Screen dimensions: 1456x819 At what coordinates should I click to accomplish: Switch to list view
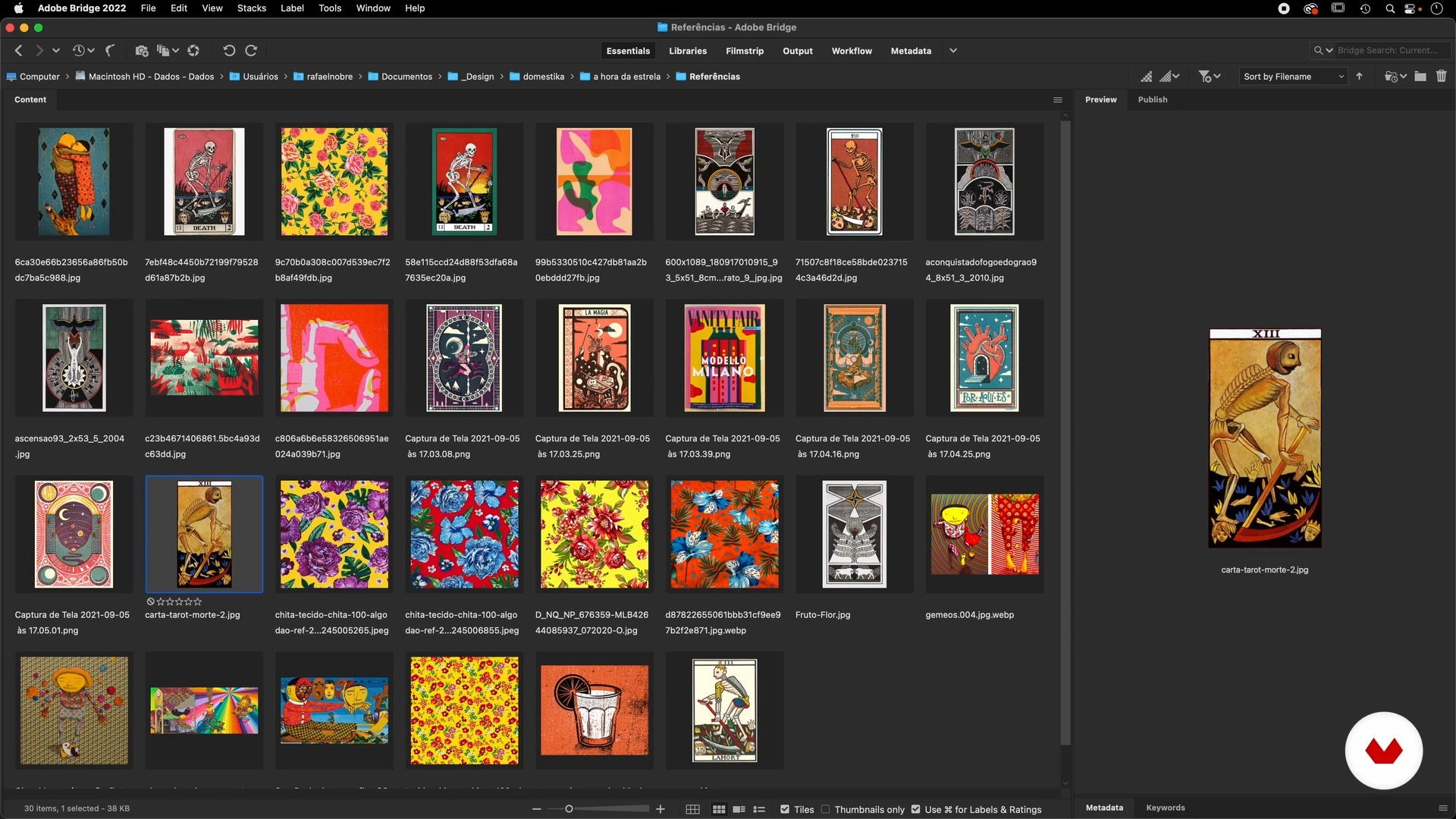point(759,810)
